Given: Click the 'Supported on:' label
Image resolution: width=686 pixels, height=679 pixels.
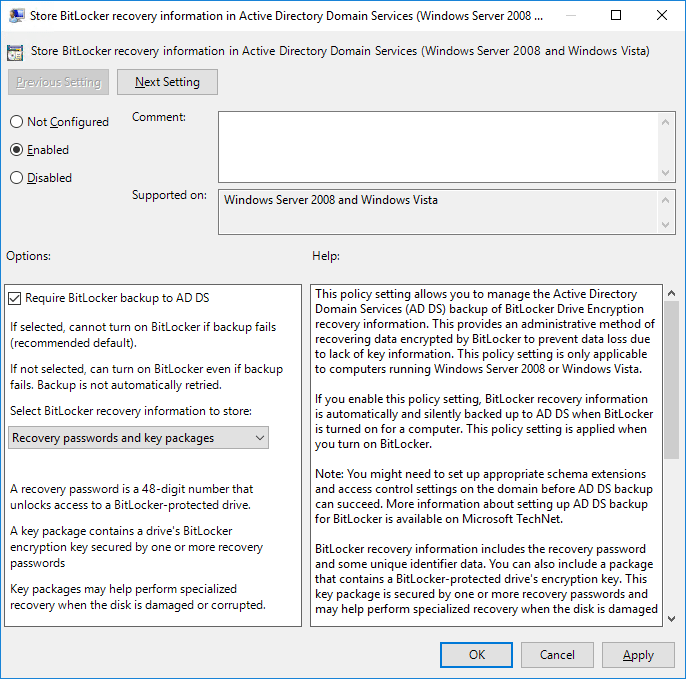Looking at the screenshot, I should (x=169, y=195).
